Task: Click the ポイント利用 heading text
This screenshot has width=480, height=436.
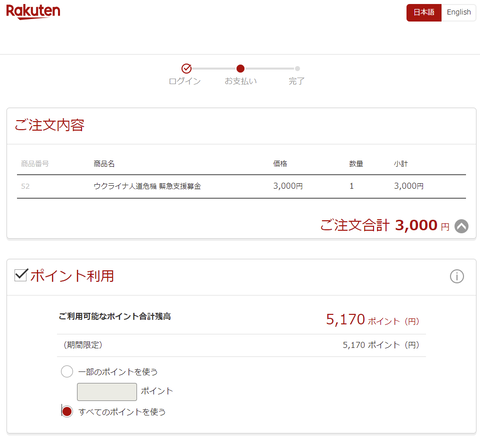Action: click(x=72, y=276)
